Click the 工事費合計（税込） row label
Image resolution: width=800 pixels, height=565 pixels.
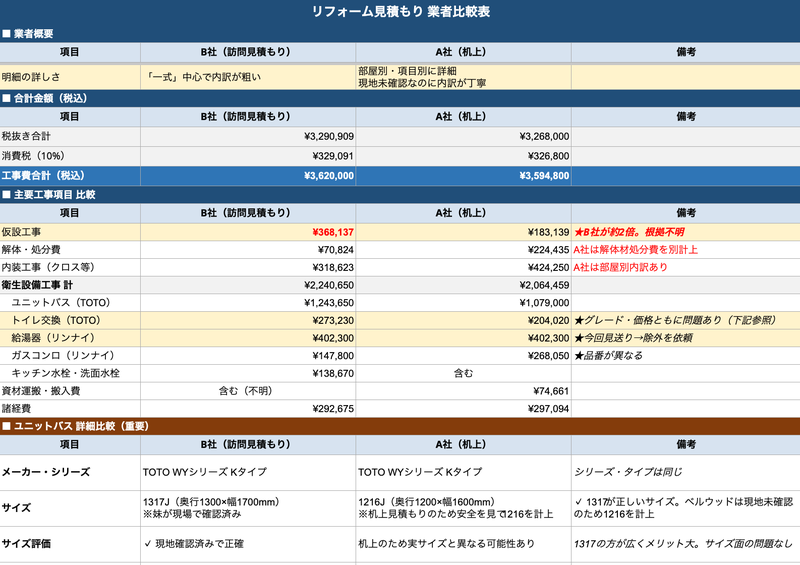coord(44,175)
